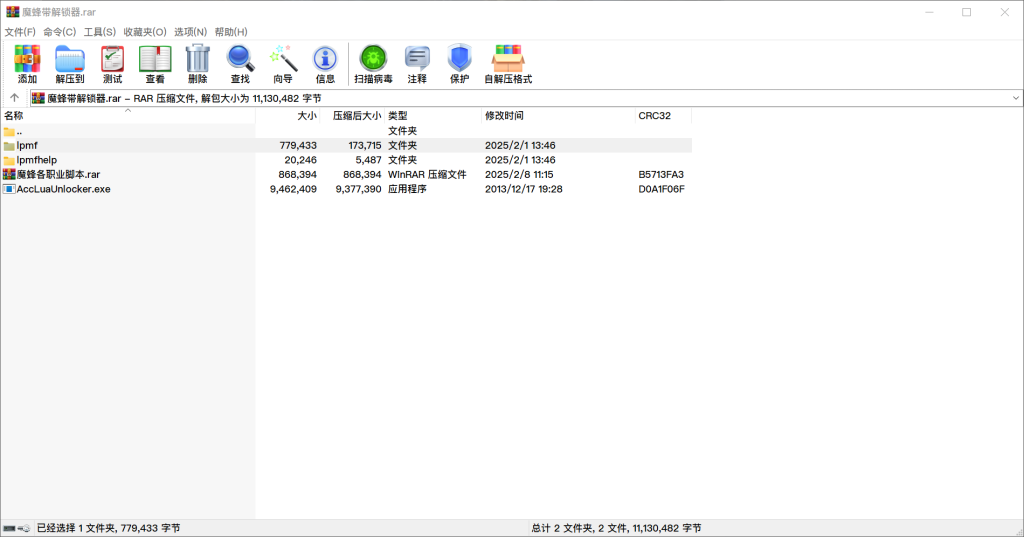Sort by 修改时间 column header
1024x537 pixels.
(x=558, y=116)
